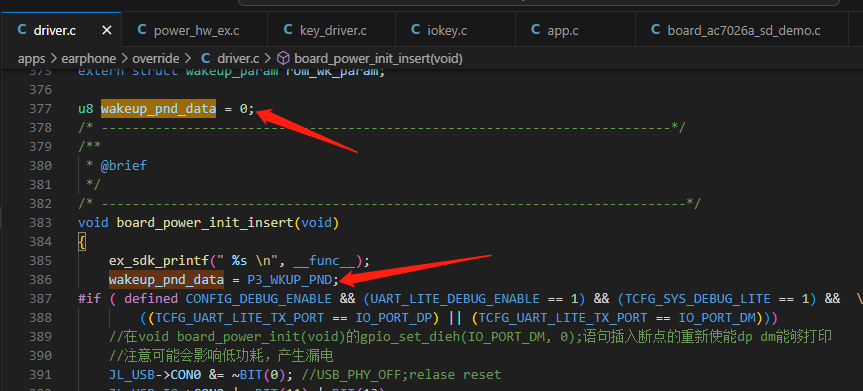Select the override breadcrumb segment

click(156, 58)
